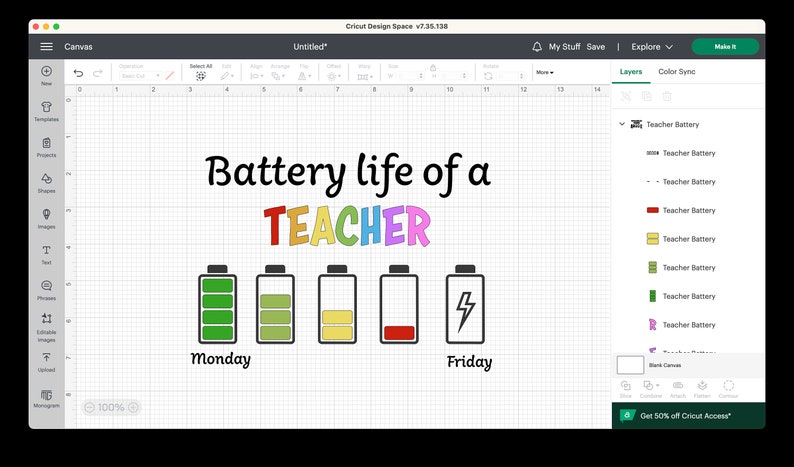Click the rainbow TEACHER text on canvas
794x467 pixels.
347,226
